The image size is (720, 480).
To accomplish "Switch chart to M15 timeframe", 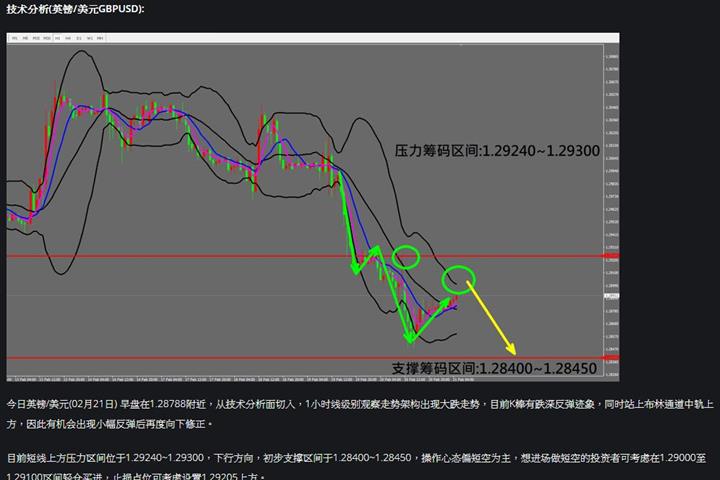I will point(36,38).
